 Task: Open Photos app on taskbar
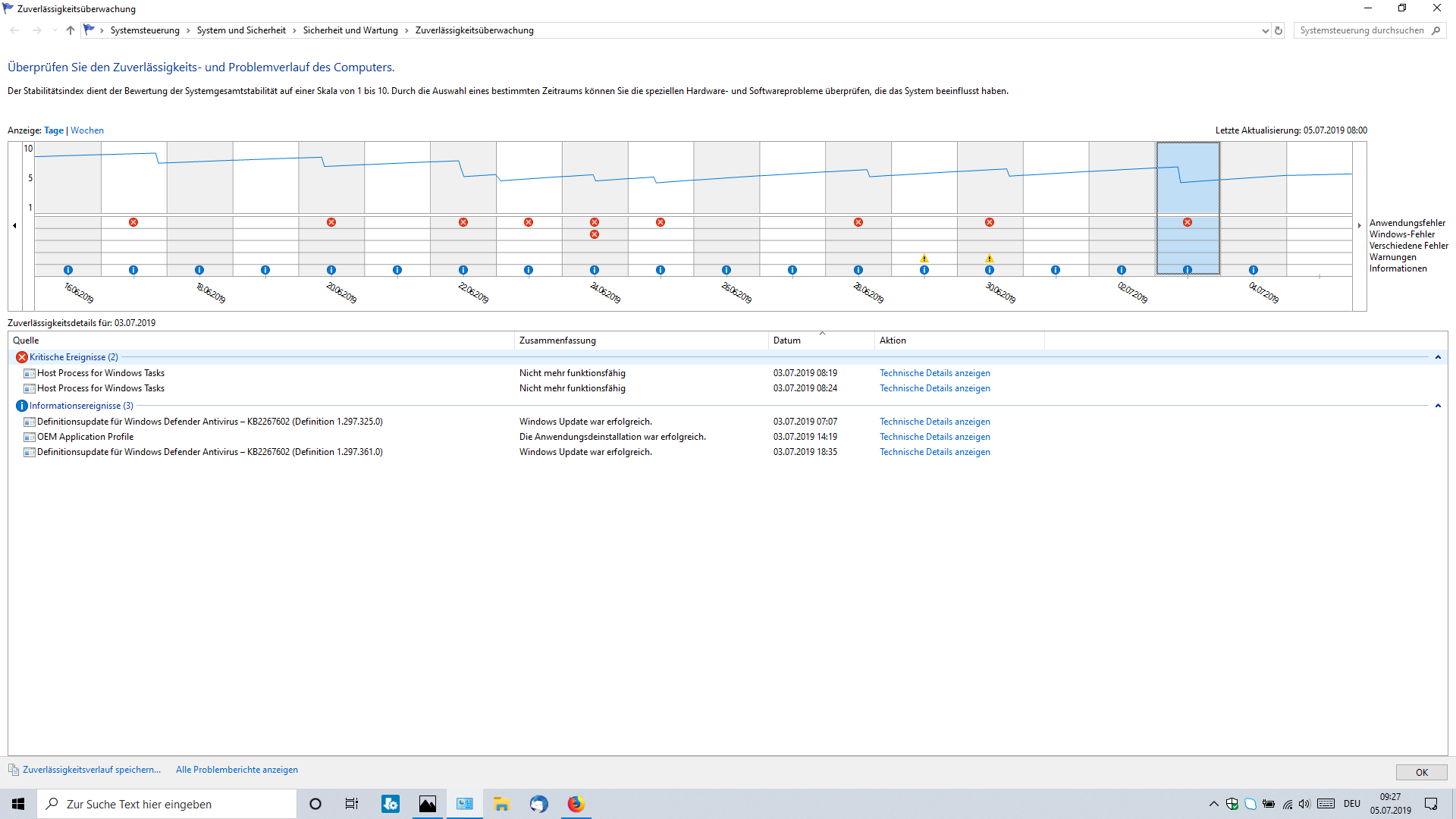click(428, 804)
